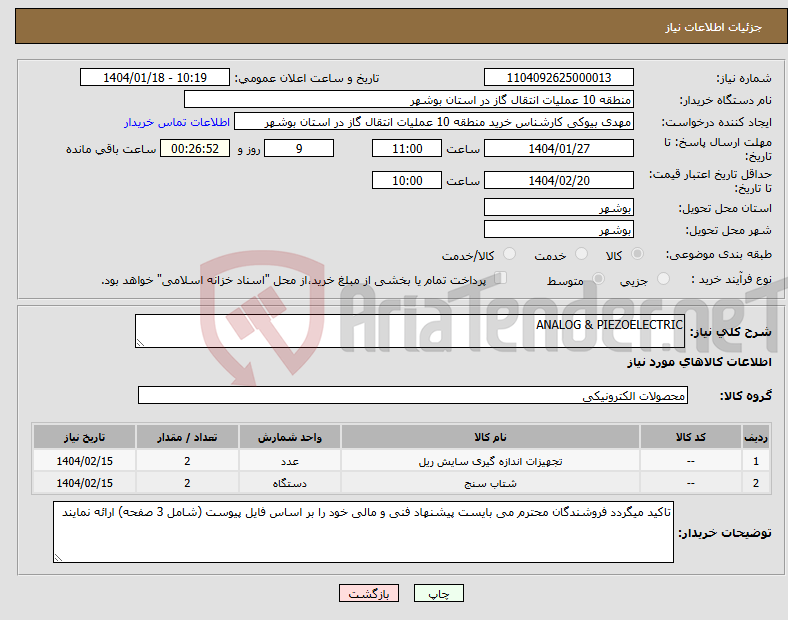This screenshot has height=620, width=788.
Task: Click the price validity date 1404/02/20
Action: click(558, 180)
